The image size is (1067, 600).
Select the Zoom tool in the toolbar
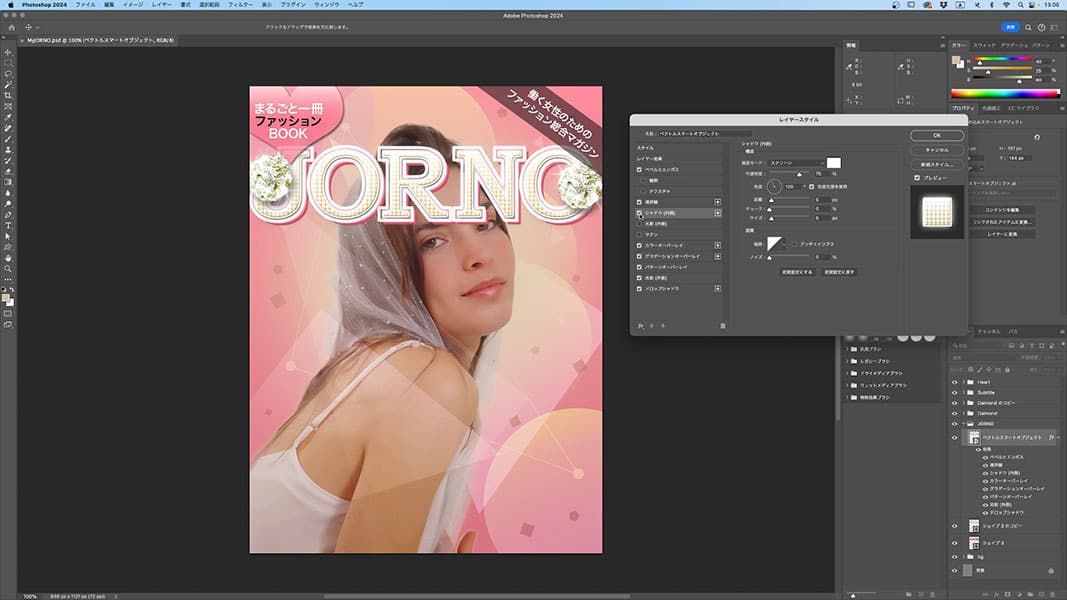coord(8,269)
